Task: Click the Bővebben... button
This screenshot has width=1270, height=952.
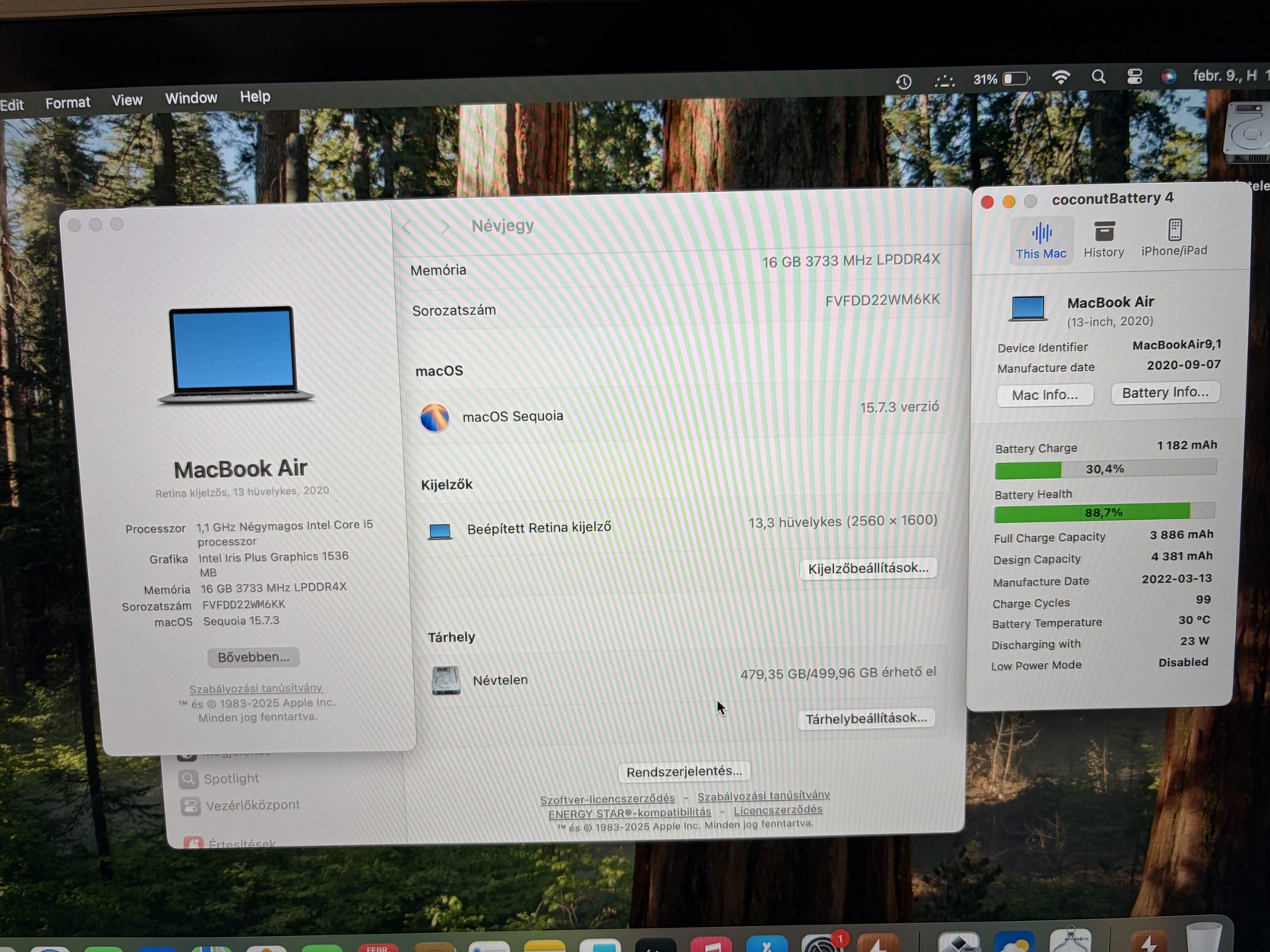Action: pos(254,657)
